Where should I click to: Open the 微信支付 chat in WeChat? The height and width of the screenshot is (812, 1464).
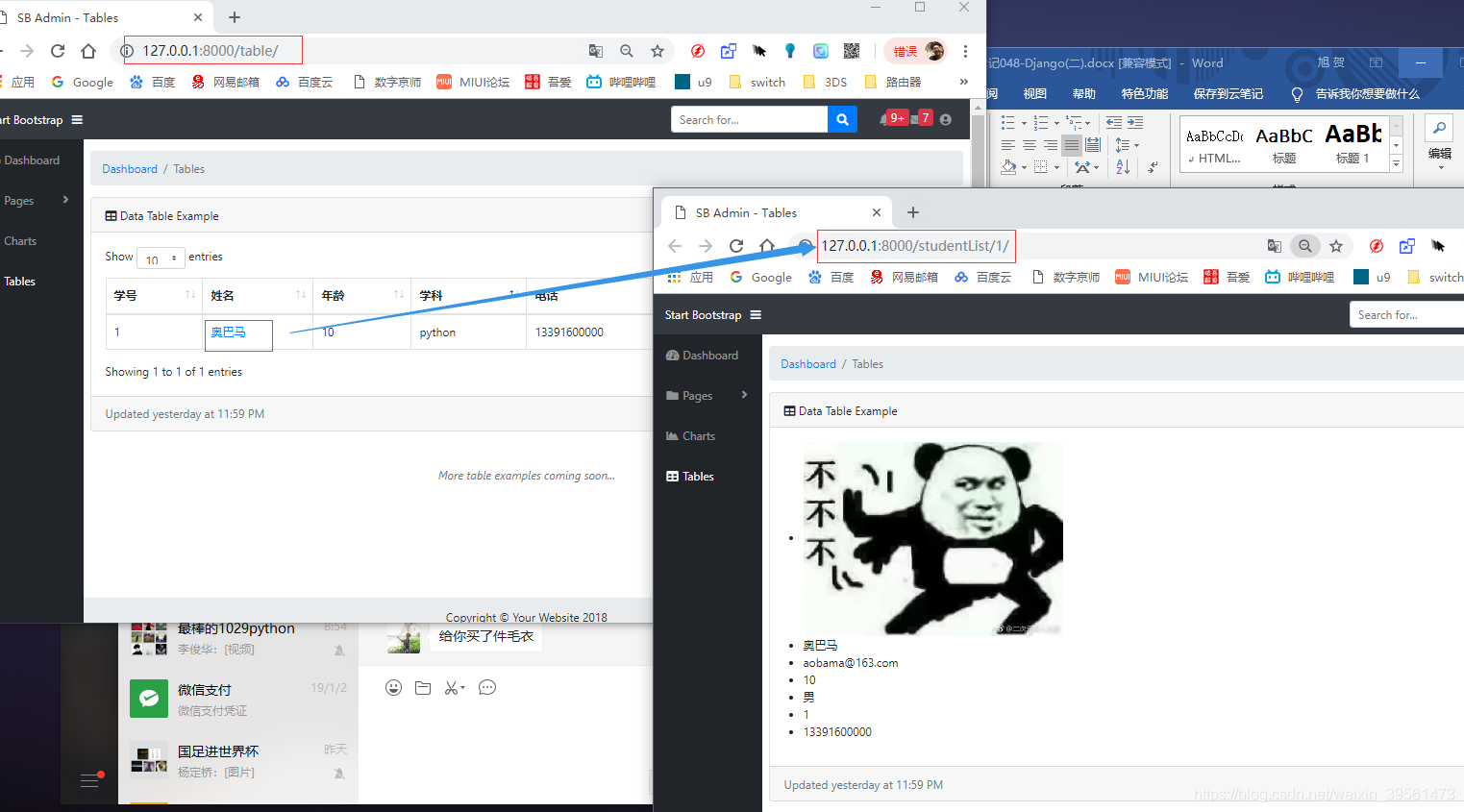238,699
